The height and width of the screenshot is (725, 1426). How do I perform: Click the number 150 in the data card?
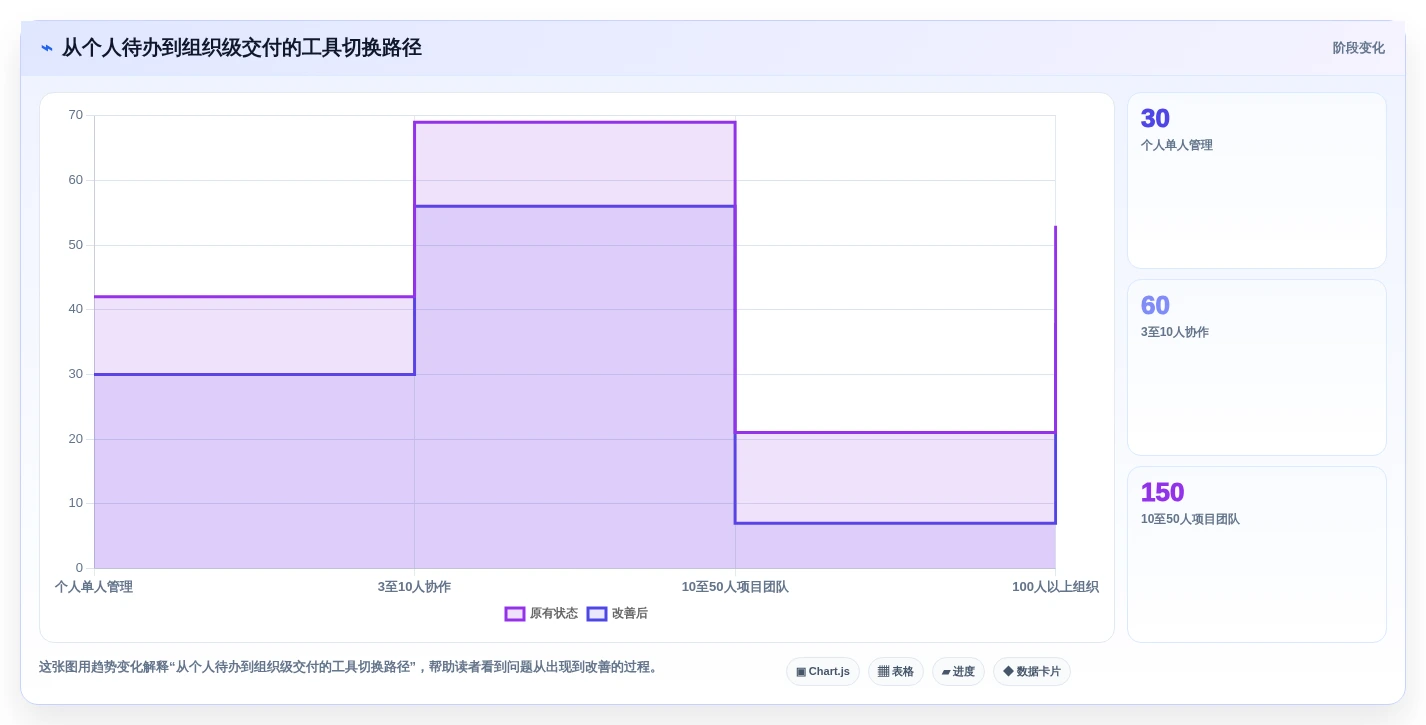point(1162,492)
